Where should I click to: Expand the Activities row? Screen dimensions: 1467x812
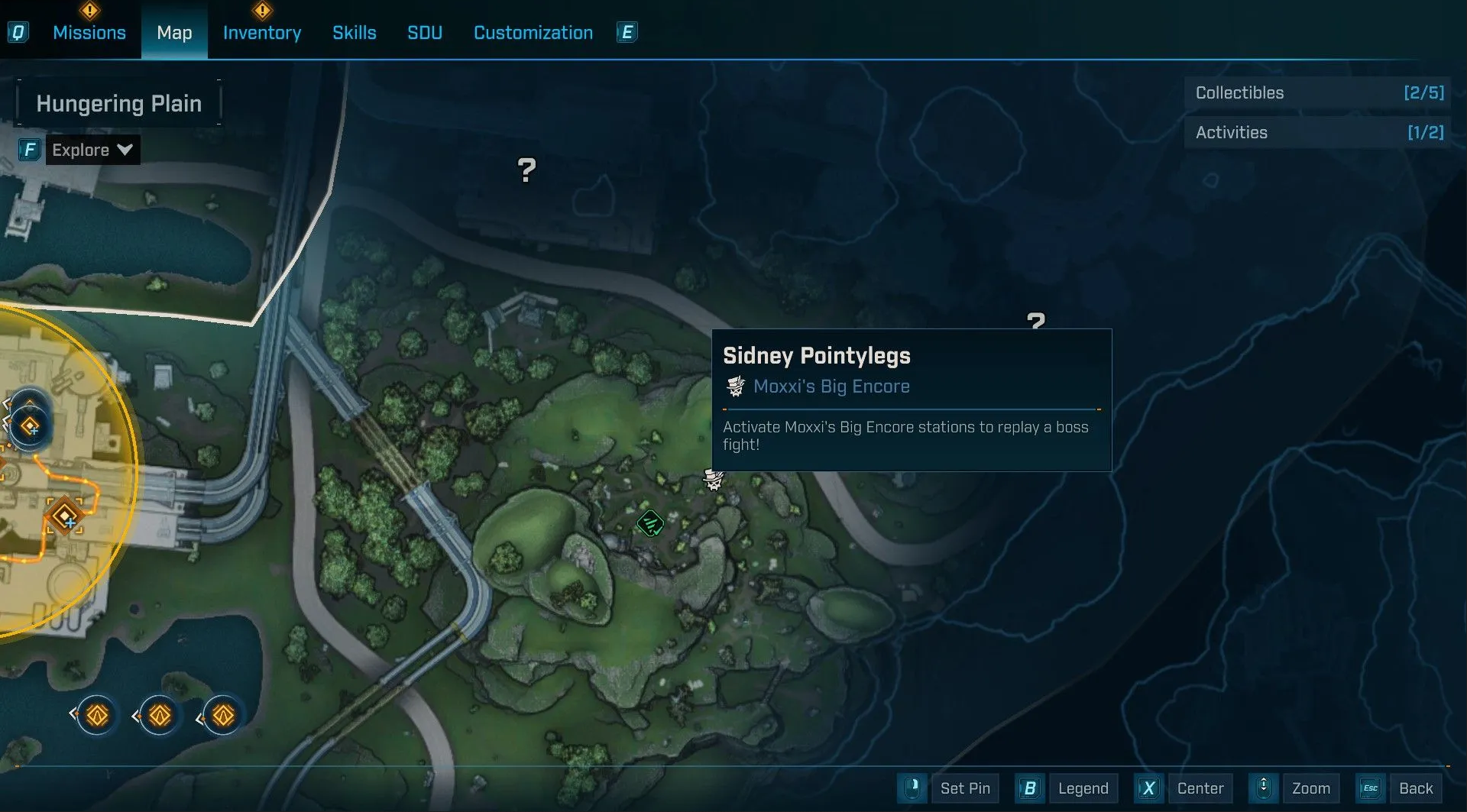[x=1317, y=133]
